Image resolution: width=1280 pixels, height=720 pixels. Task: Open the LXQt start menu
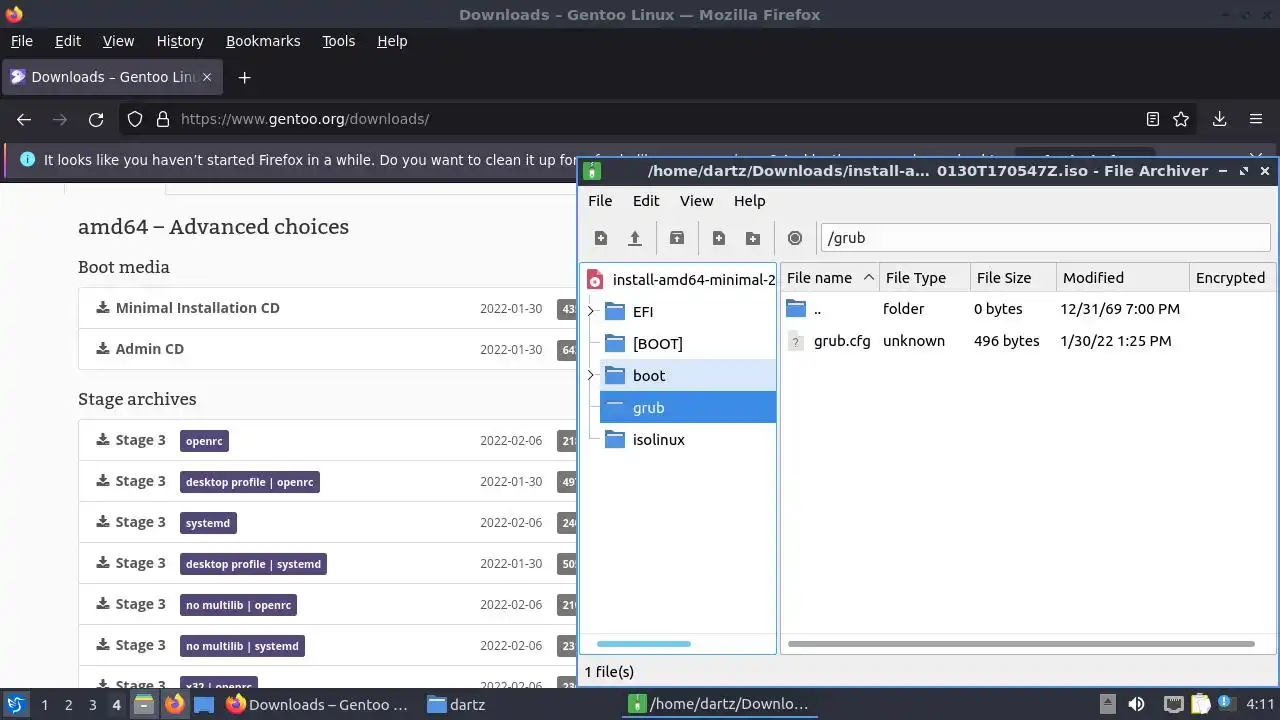pyautogui.click(x=15, y=704)
